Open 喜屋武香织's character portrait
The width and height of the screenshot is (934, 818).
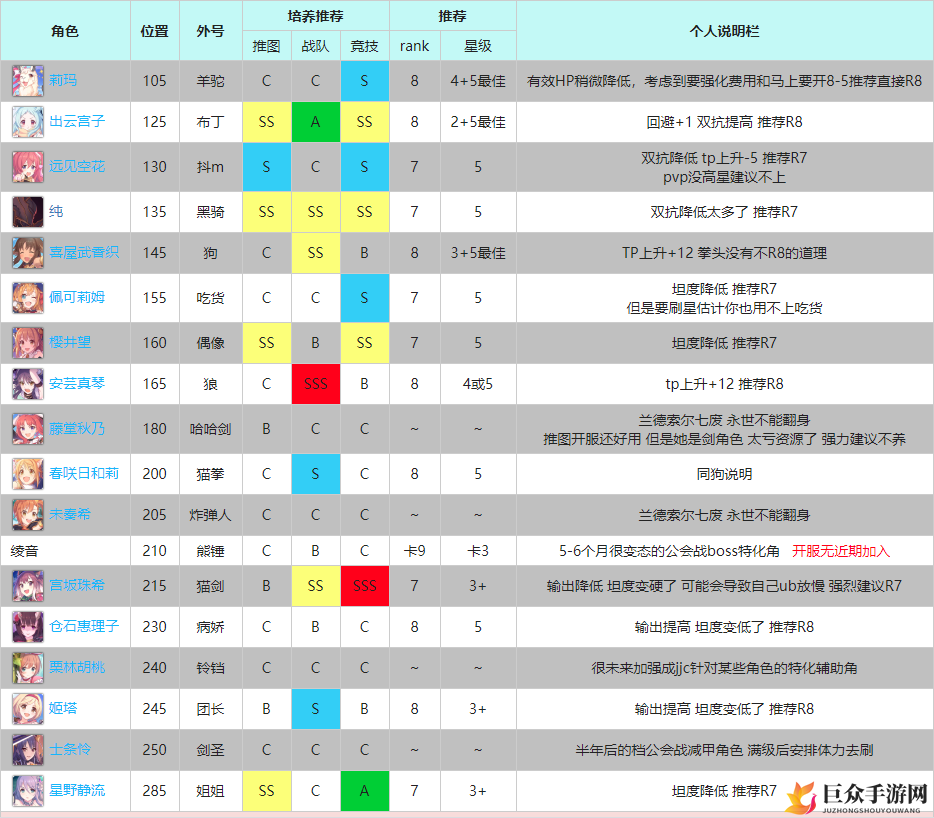point(28,253)
